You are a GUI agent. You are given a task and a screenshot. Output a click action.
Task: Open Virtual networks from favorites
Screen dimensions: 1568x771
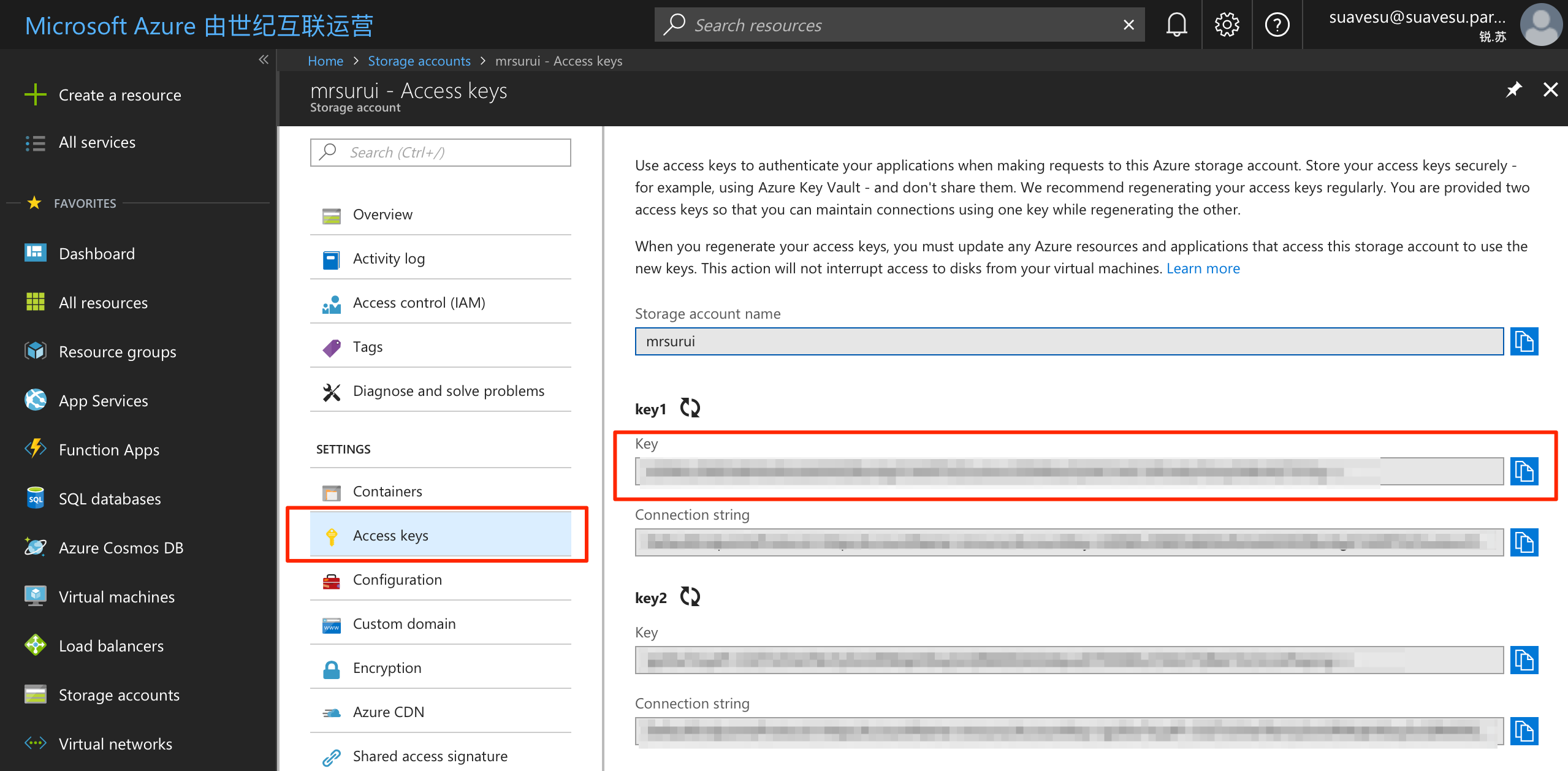(115, 743)
